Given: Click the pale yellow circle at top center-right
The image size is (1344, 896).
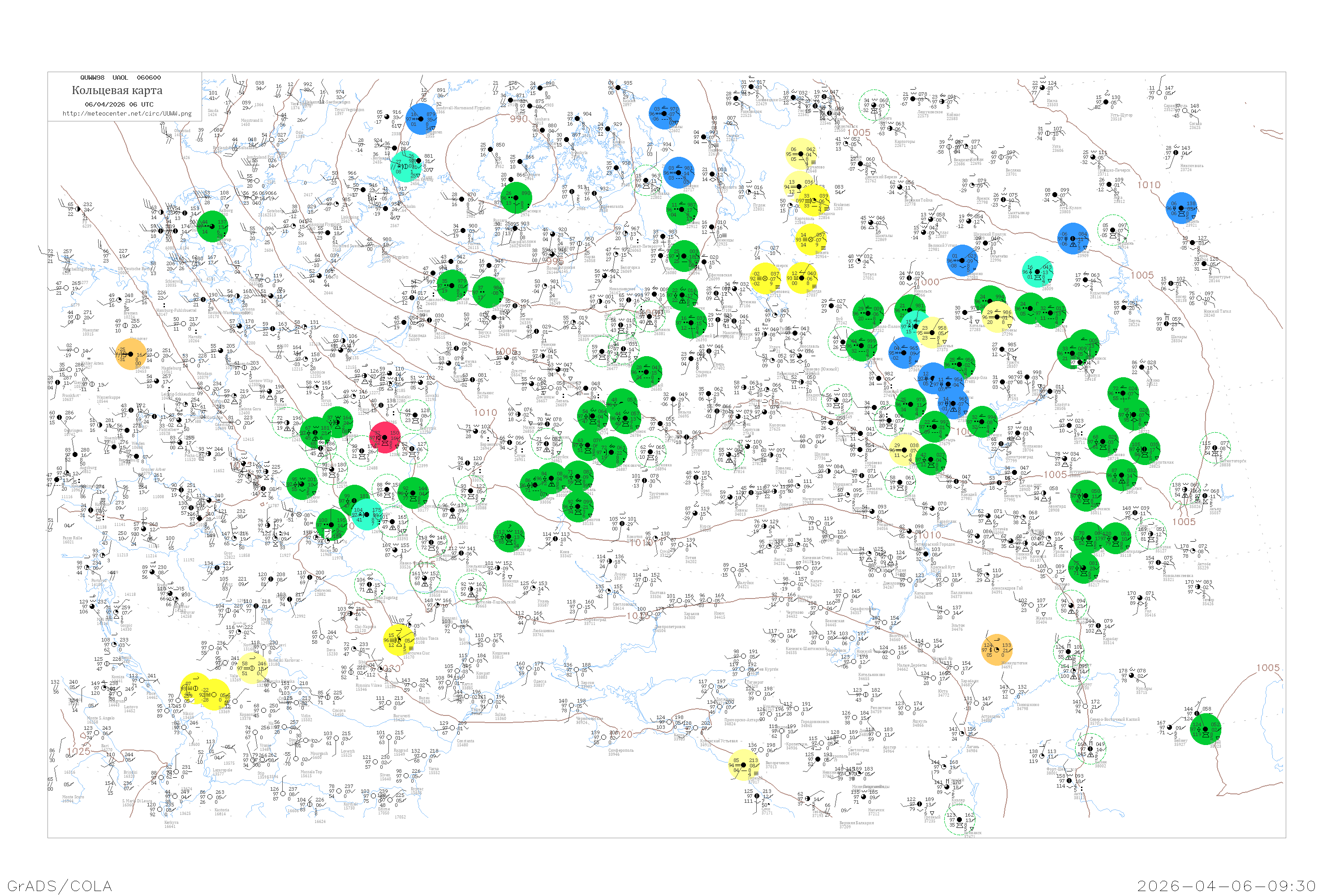Looking at the screenshot, I should click(x=801, y=153).
